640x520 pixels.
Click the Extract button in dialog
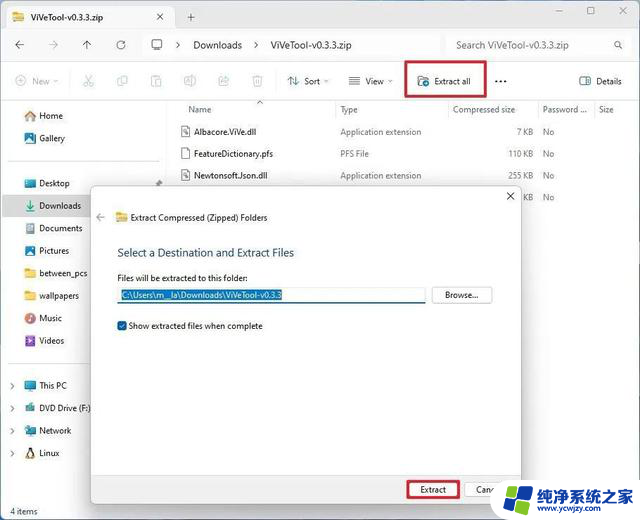click(x=433, y=489)
